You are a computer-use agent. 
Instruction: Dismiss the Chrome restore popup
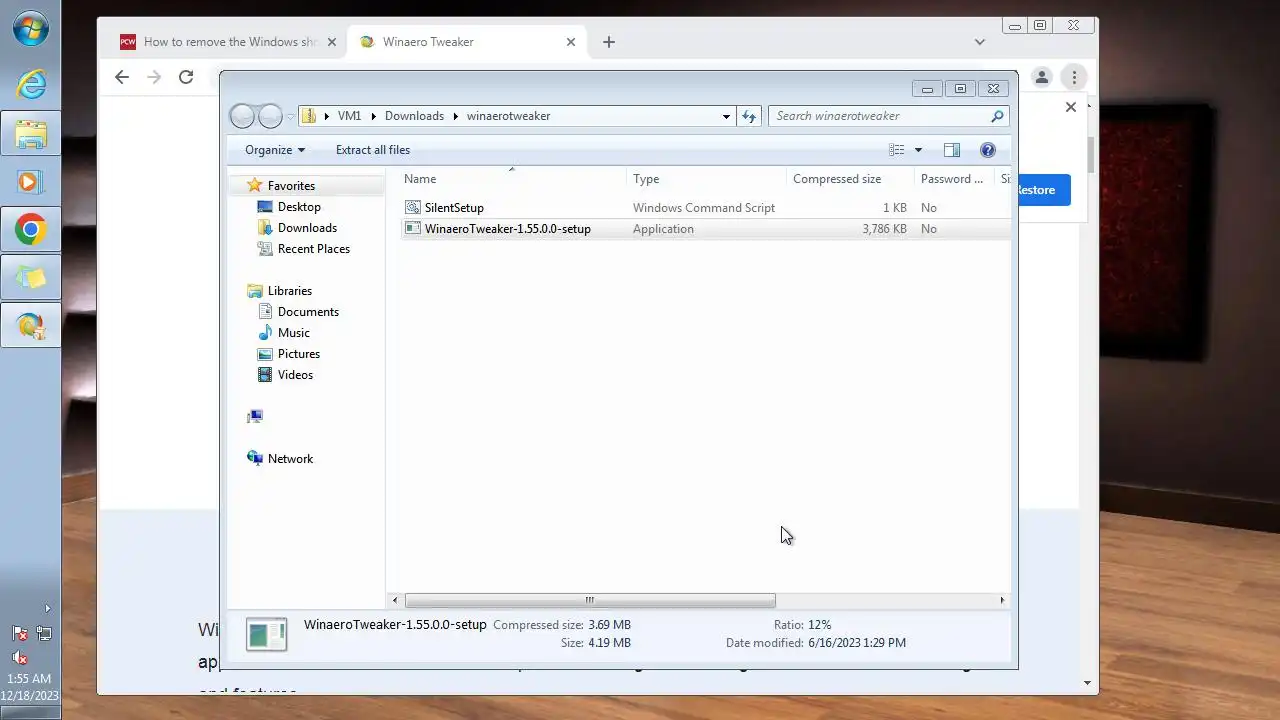(x=1070, y=107)
